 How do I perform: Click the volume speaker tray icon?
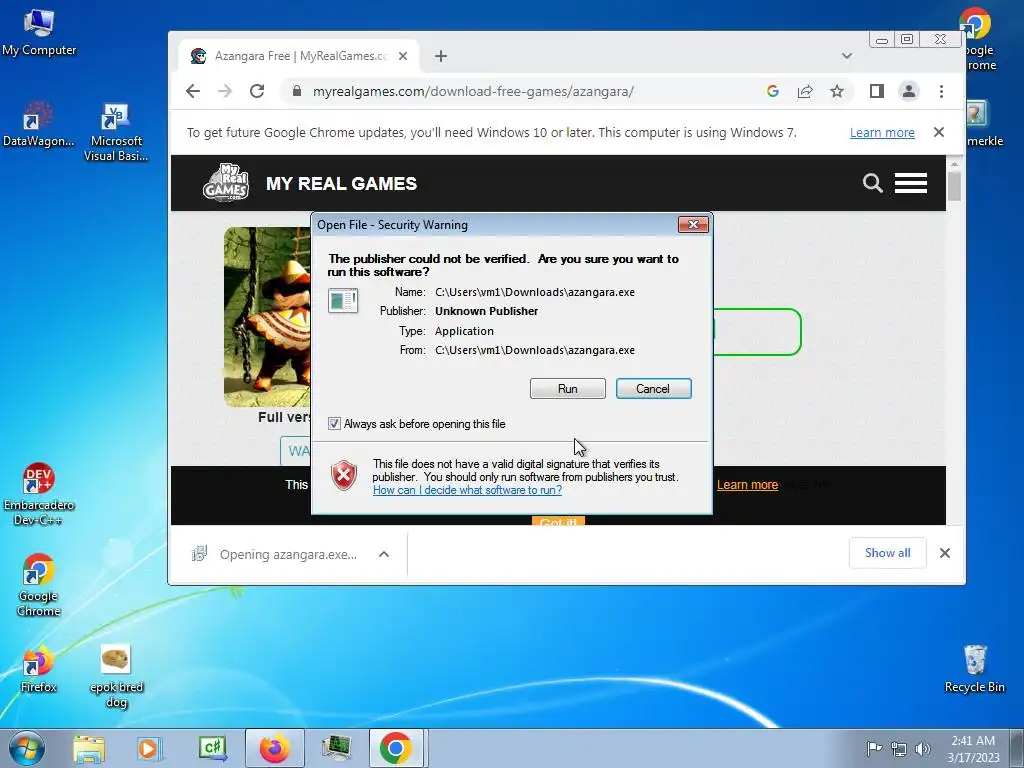(x=922, y=748)
